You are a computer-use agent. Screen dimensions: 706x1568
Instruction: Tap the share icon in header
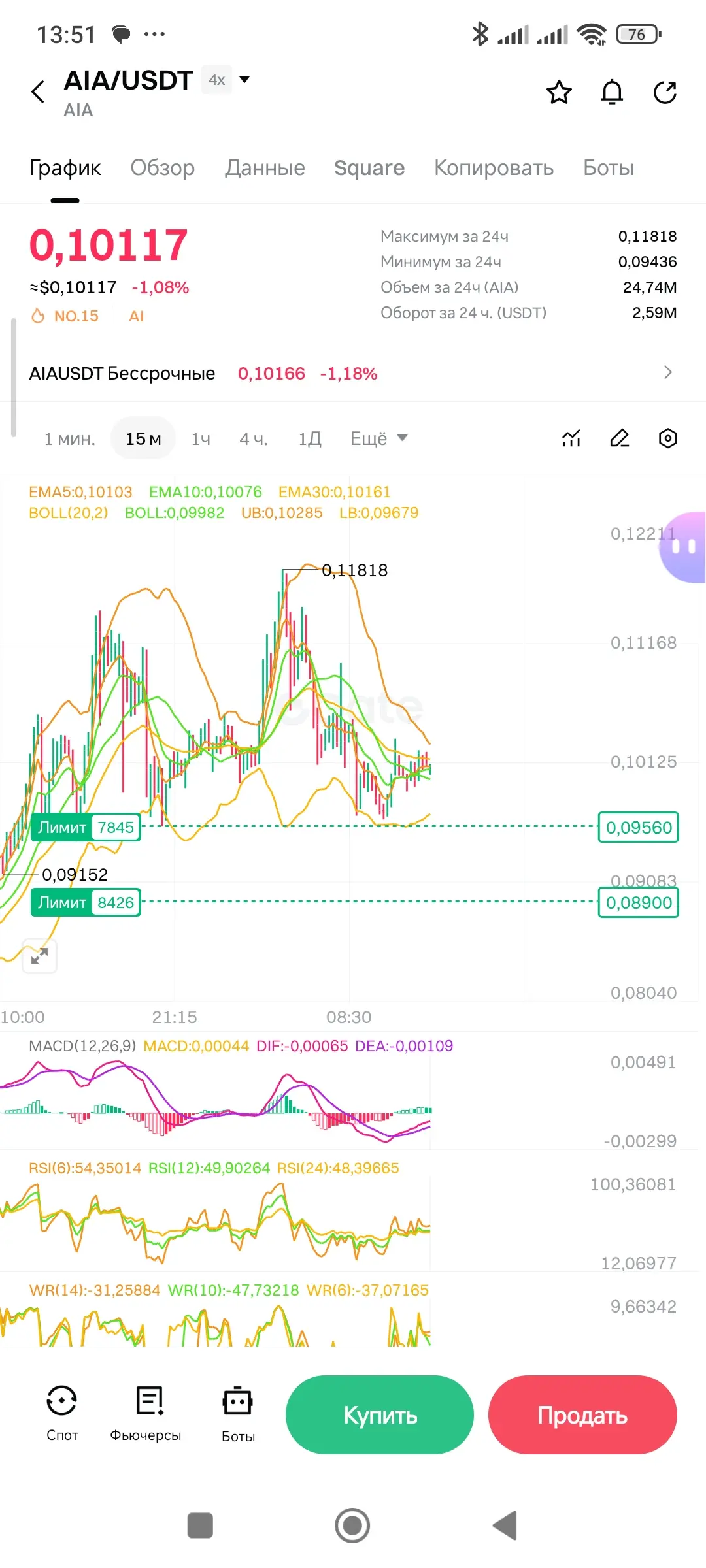[x=665, y=92]
